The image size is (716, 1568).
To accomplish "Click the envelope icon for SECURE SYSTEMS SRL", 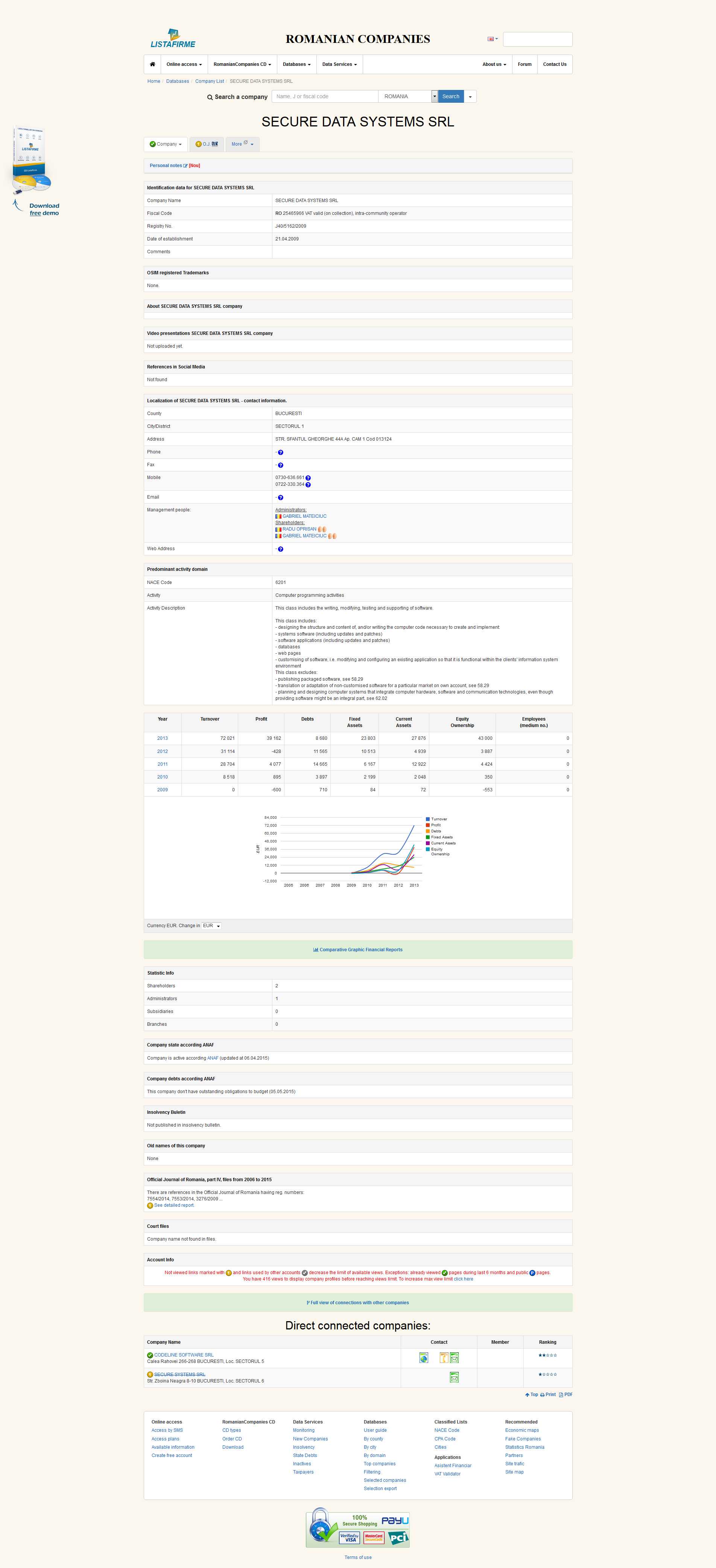I will (x=454, y=1377).
